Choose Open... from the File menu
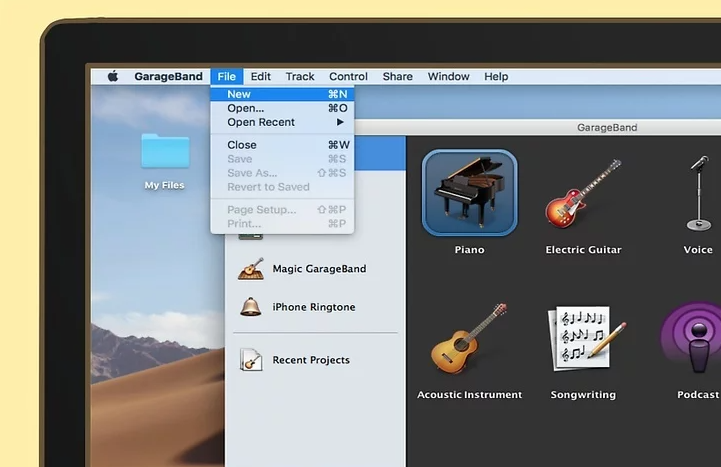721x467 pixels. click(282, 108)
